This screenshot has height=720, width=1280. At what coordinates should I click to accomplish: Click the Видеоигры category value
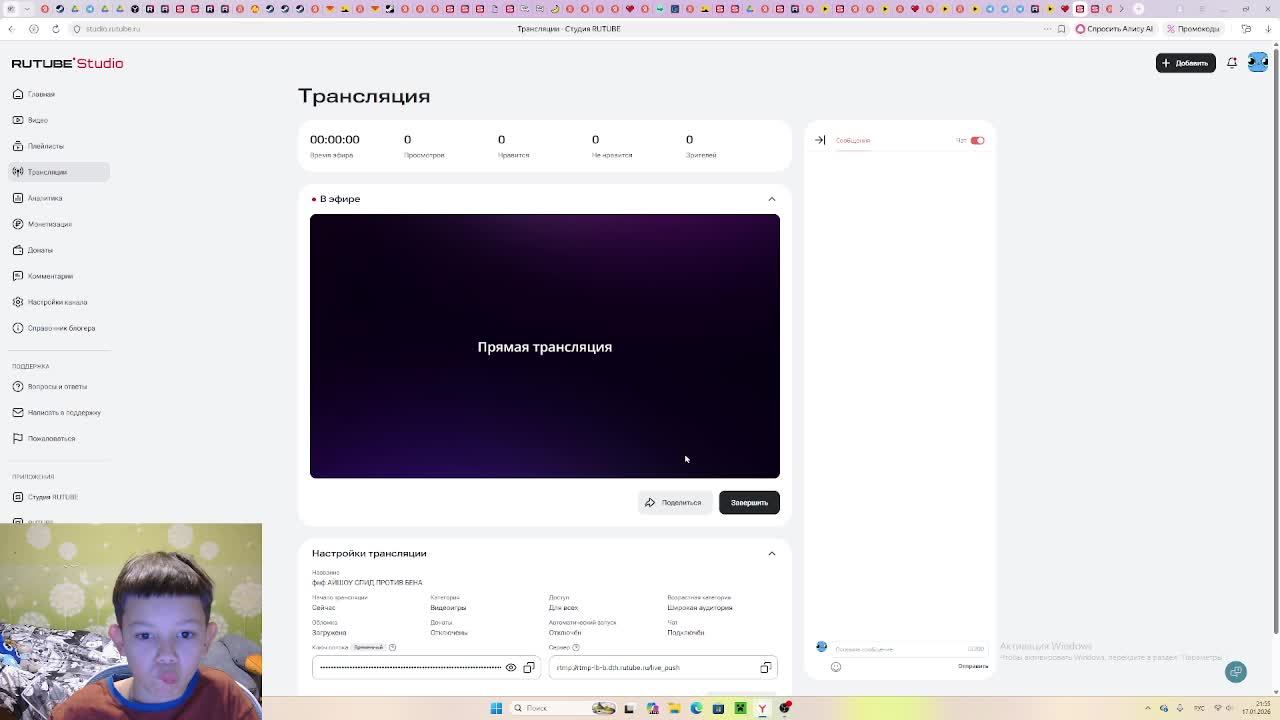coord(448,608)
